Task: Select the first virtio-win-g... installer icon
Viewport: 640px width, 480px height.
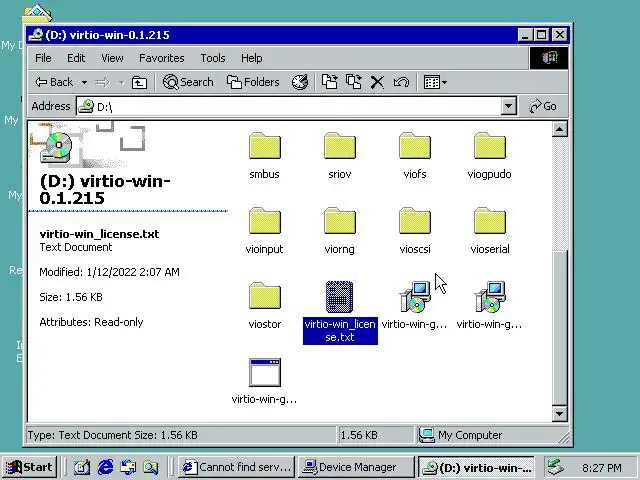Action: pyautogui.click(x=415, y=297)
